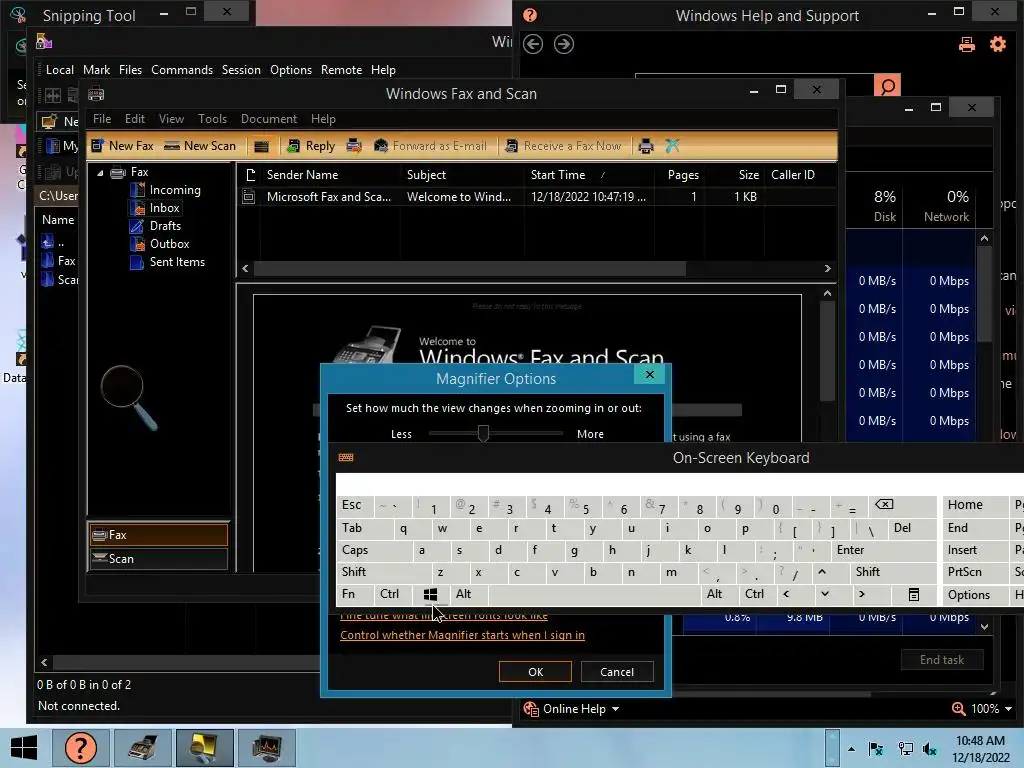Click OK in Magnifier Options
This screenshot has width=1024, height=768.
coord(535,672)
